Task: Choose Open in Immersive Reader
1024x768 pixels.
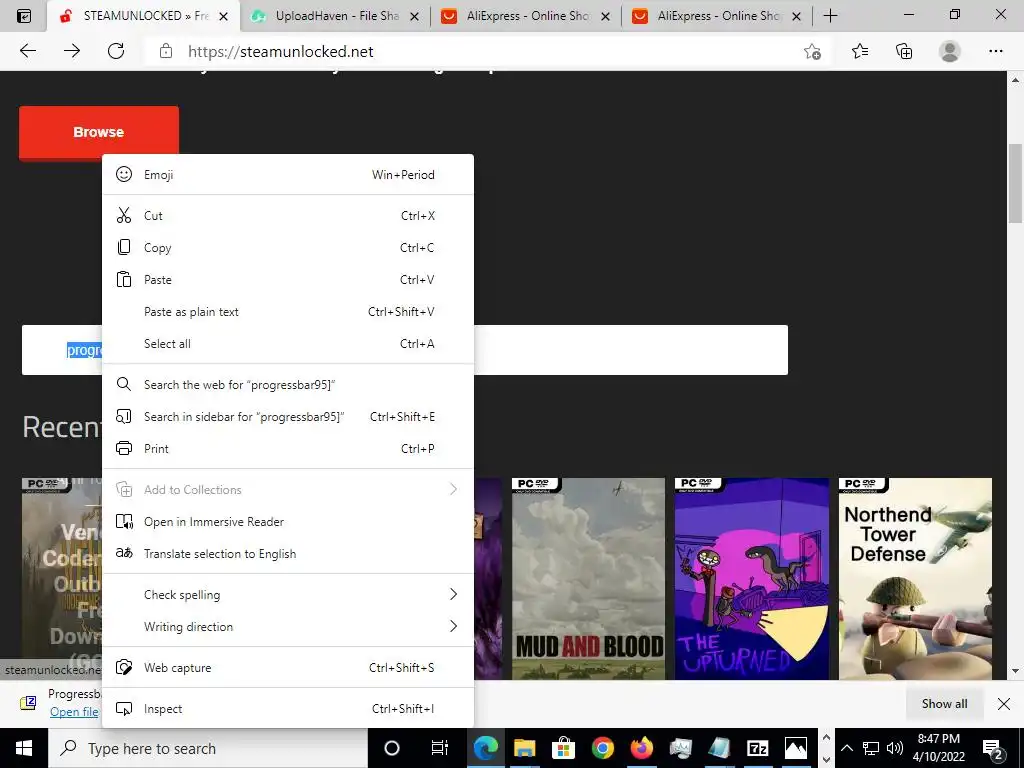Action: click(x=288, y=522)
